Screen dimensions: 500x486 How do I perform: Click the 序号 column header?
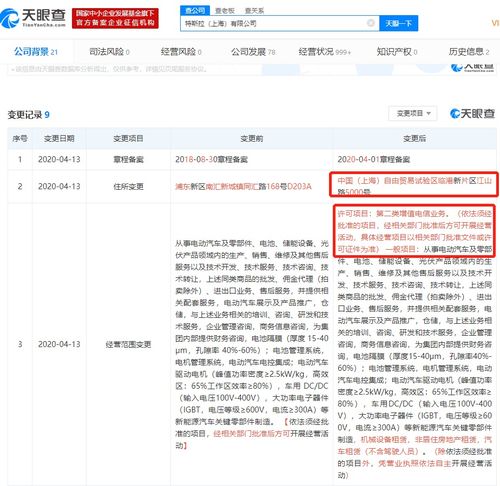pos(20,138)
